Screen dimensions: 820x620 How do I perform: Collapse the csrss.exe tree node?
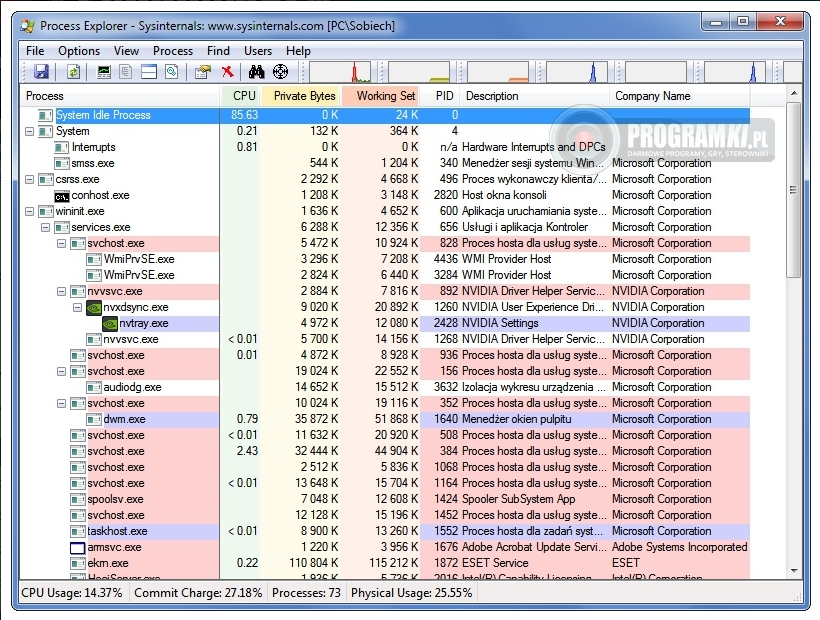tap(30, 179)
